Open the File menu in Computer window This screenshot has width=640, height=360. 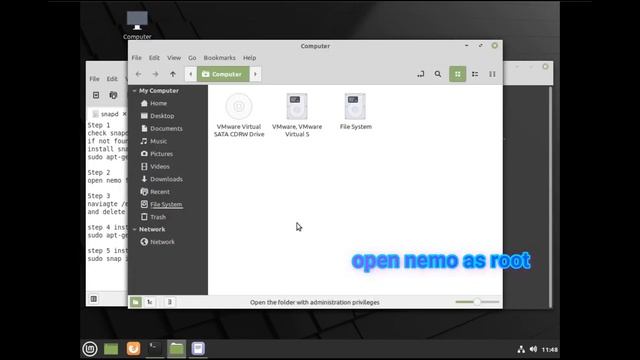(136, 58)
